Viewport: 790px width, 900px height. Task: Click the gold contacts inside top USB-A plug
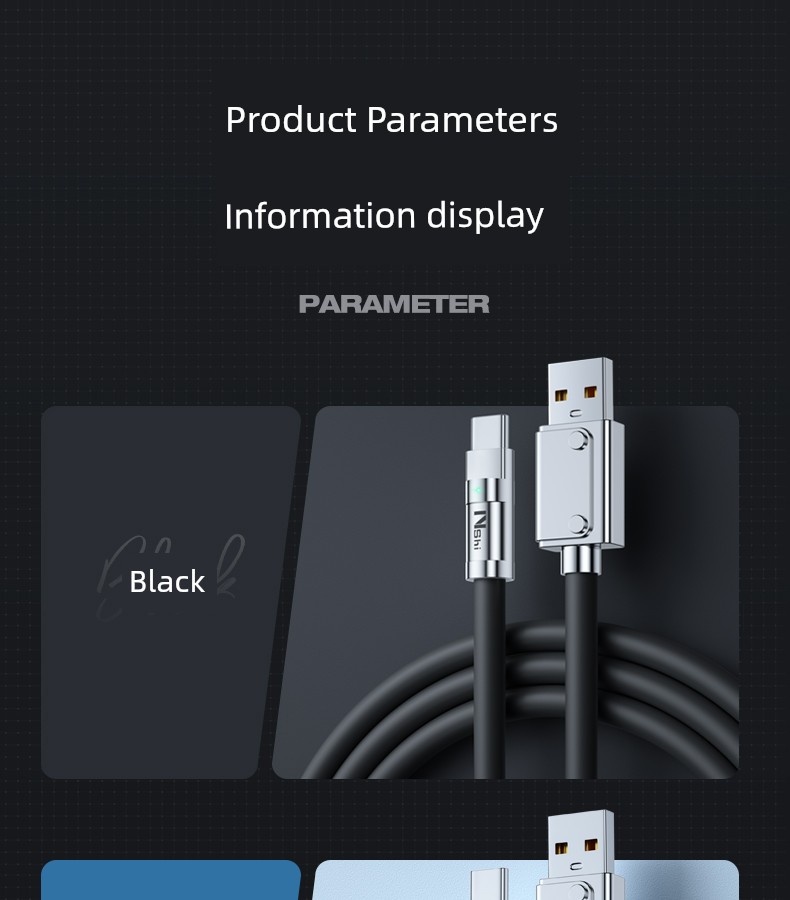click(576, 394)
